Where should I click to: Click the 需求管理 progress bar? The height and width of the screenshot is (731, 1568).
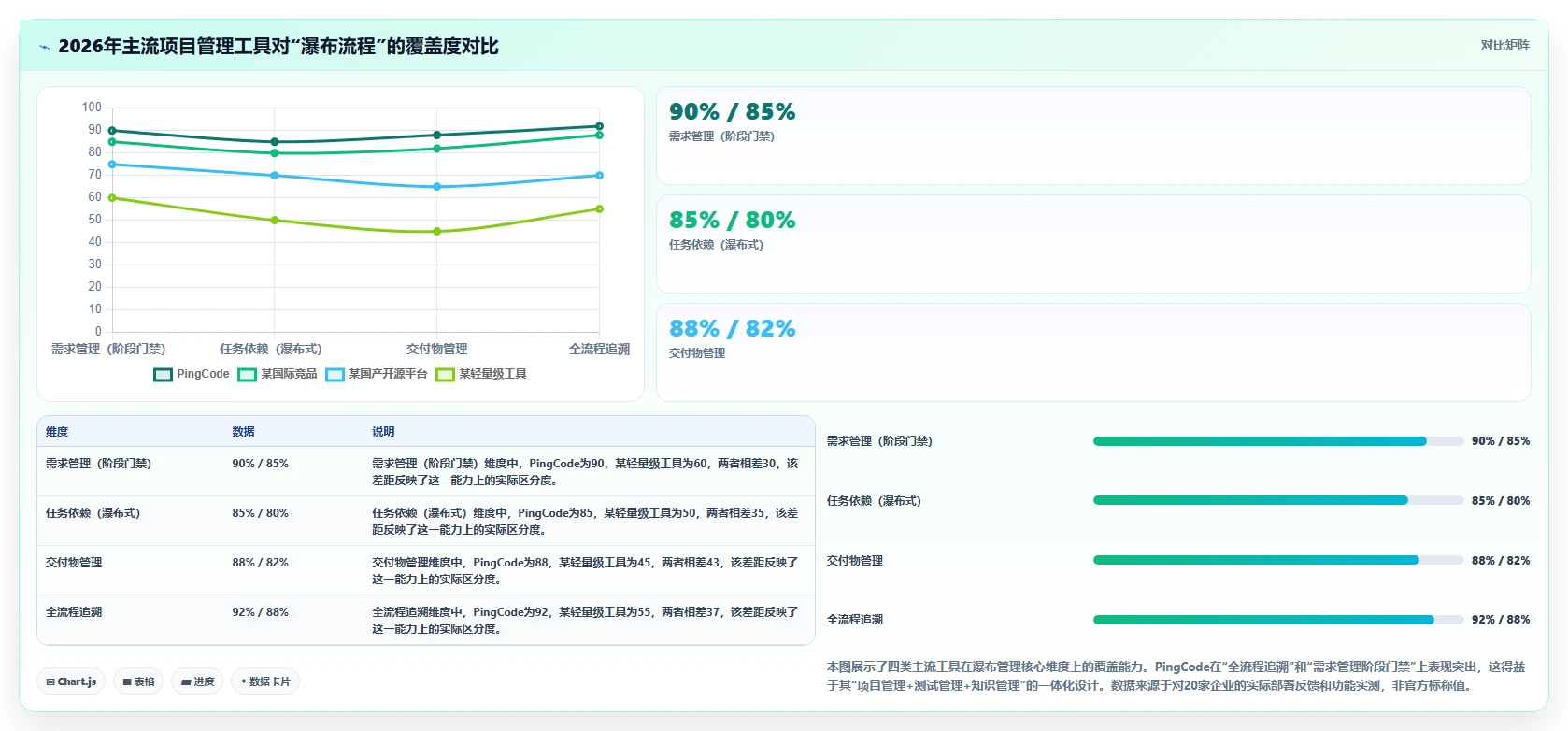[x=1278, y=441]
